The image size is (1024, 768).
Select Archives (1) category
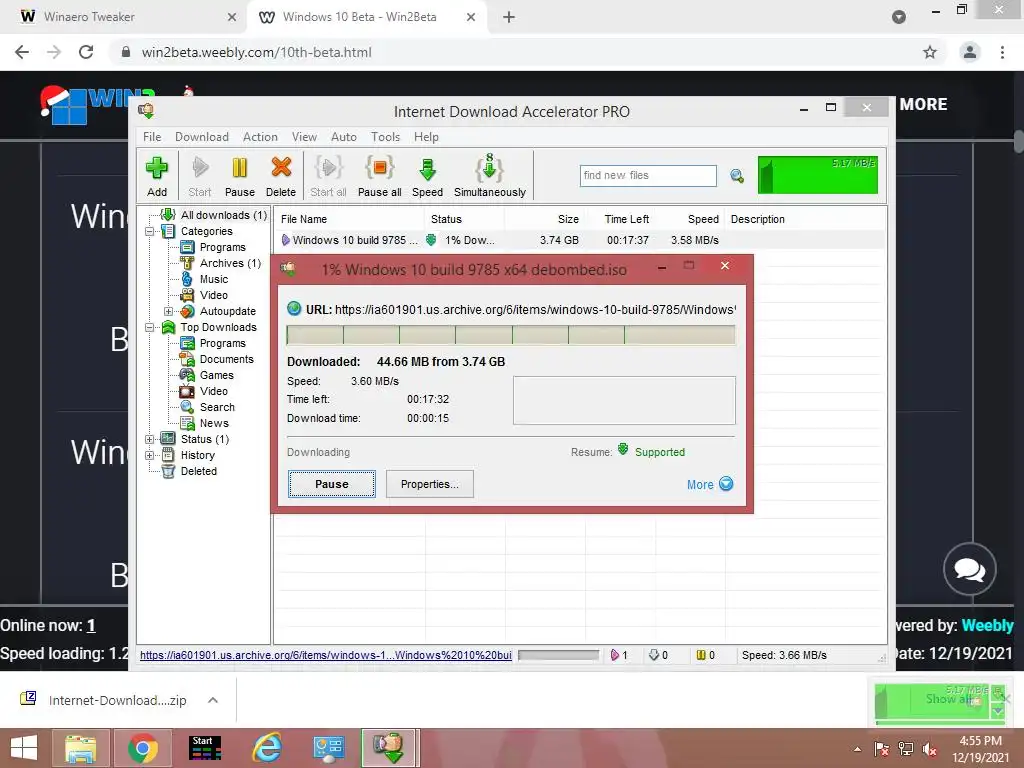point(231,263)
